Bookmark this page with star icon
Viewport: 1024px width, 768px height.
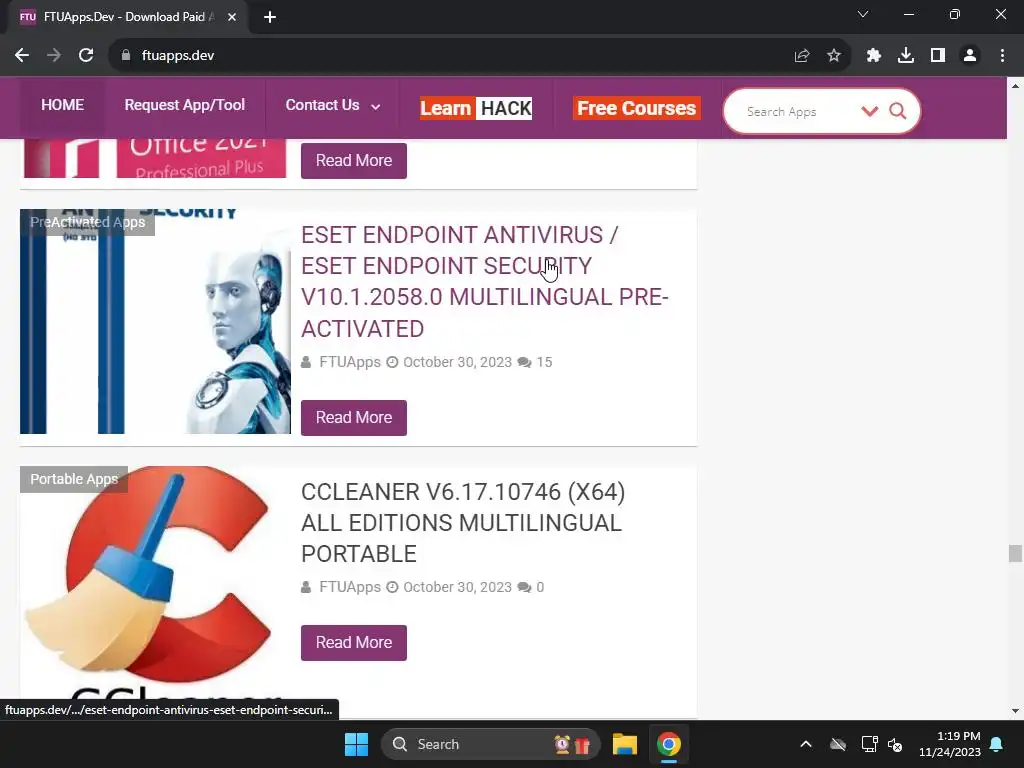834,56
